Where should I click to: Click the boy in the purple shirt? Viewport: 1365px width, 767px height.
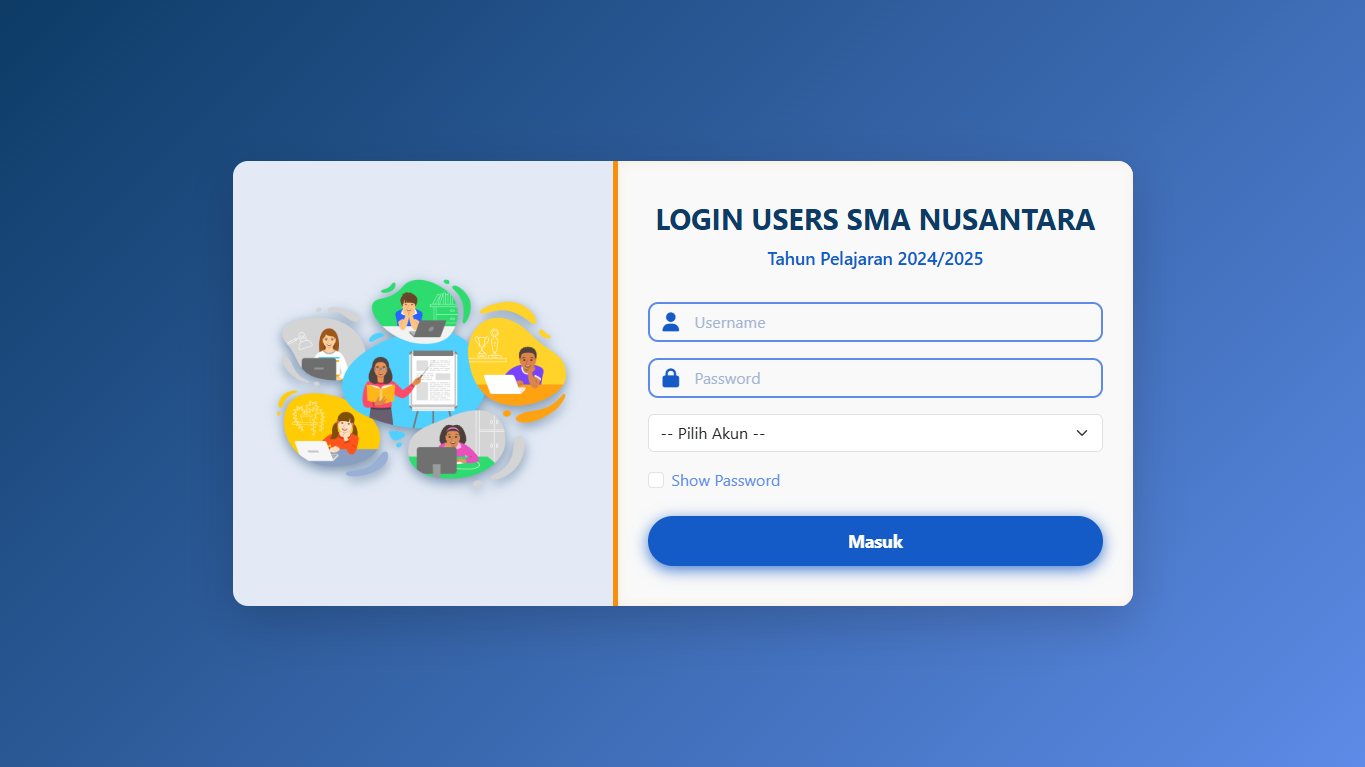pyautogui.click(x=527, y=367)
